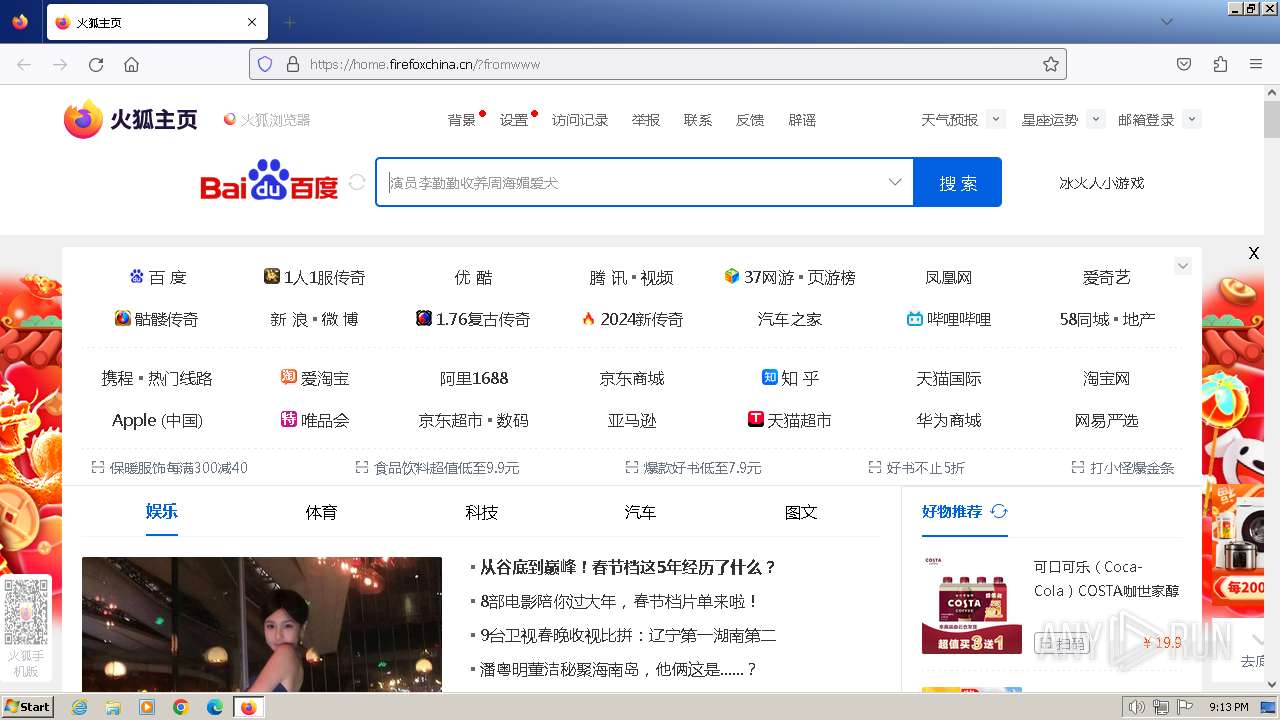Screen dimensions: 1280x720
Task: Open the 爱淘宝 site link
Action: [315, 378]
